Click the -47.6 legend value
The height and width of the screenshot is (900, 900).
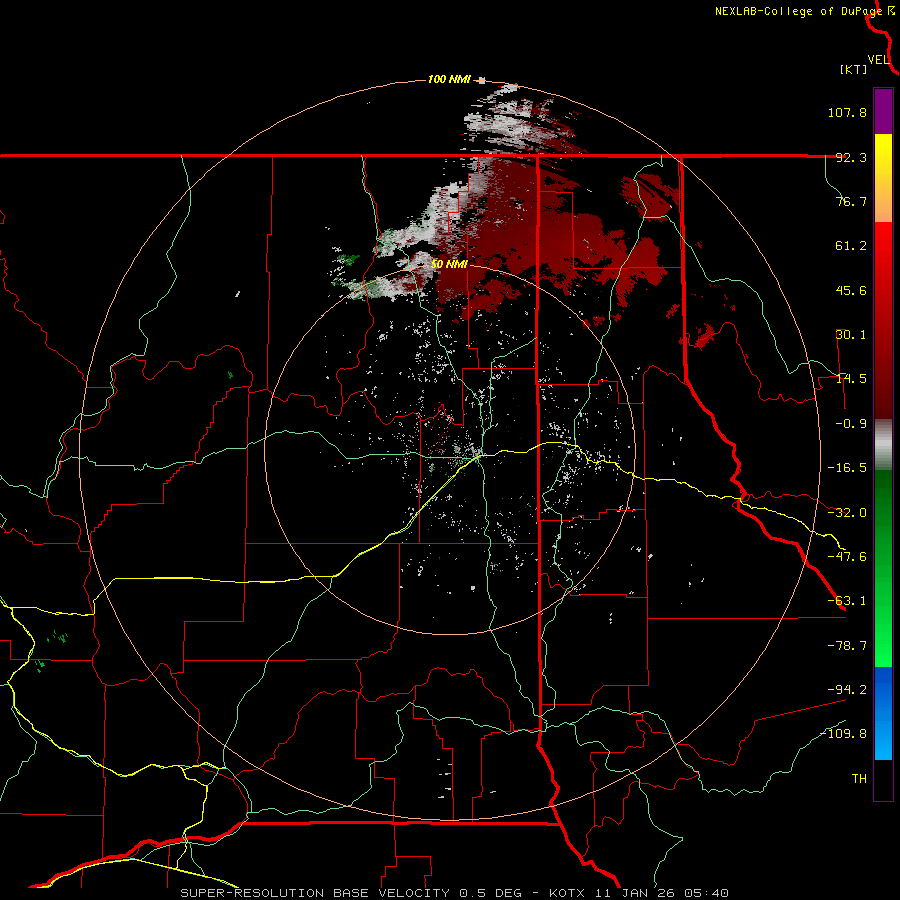847,557
